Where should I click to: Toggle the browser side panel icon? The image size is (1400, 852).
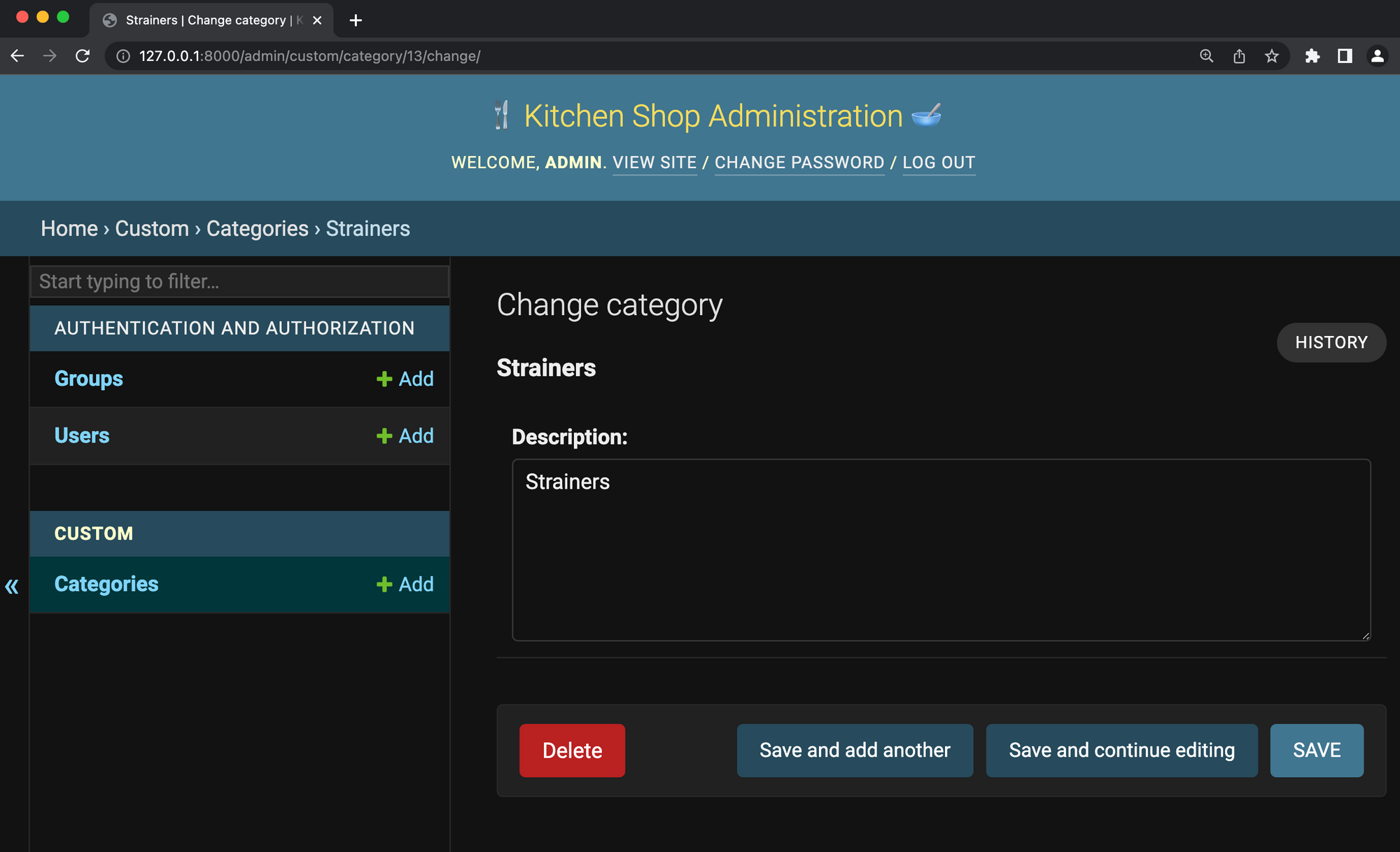tap(1345, 56)
